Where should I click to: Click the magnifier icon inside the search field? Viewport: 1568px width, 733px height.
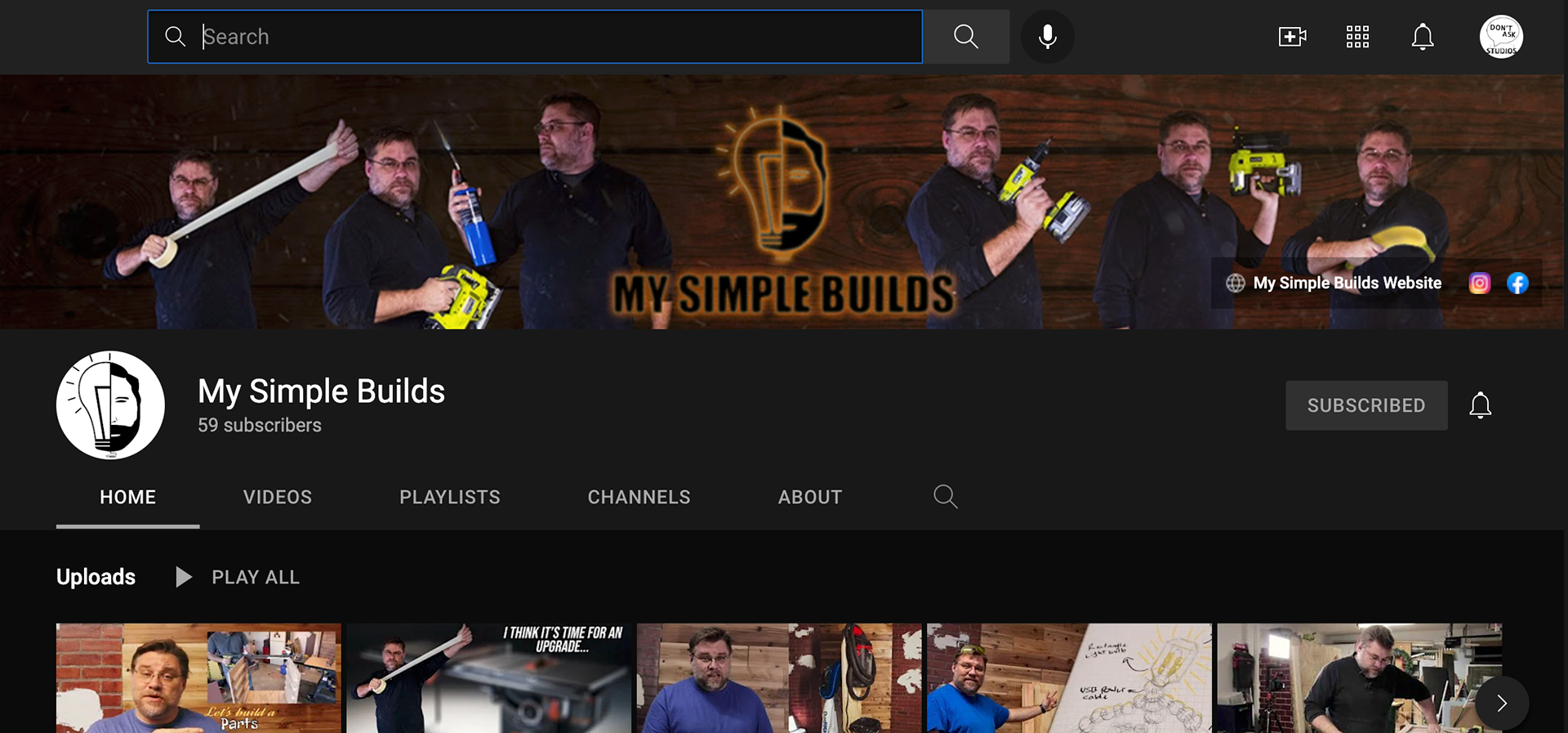point(175,37)
